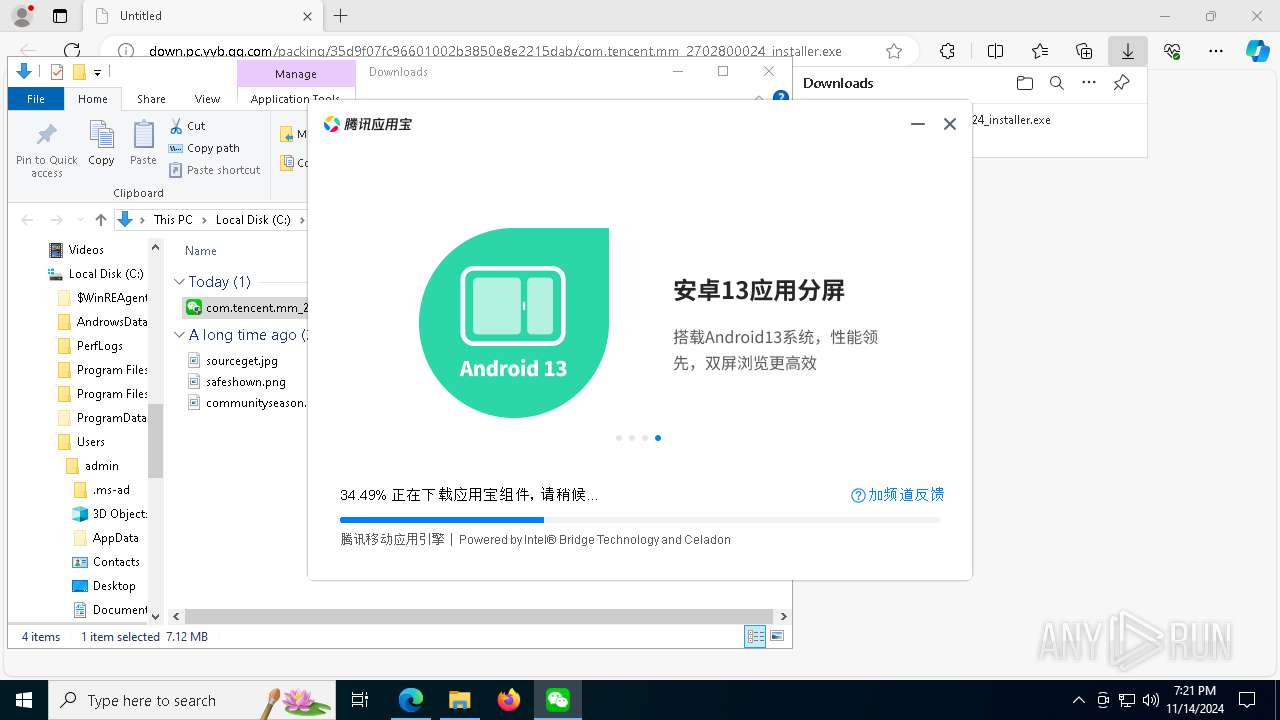Viewport: 1280px width, 720px height.
Task: Minimize the Tencent installer window
Action: (917, 124)
